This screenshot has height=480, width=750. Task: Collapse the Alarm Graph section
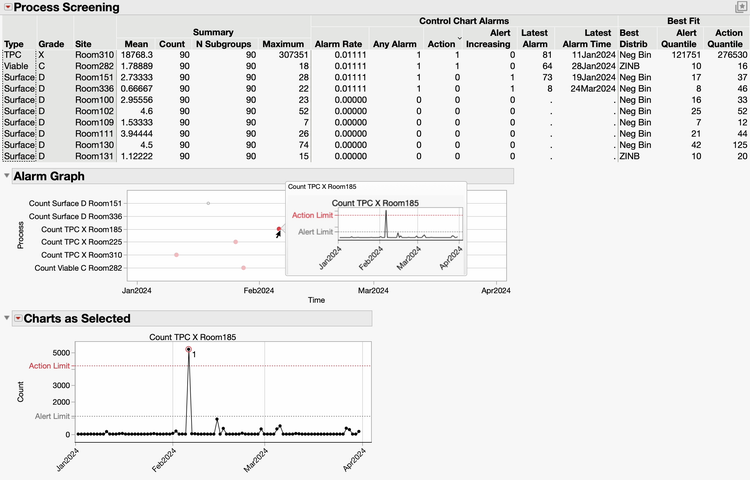tap(7, 176)
